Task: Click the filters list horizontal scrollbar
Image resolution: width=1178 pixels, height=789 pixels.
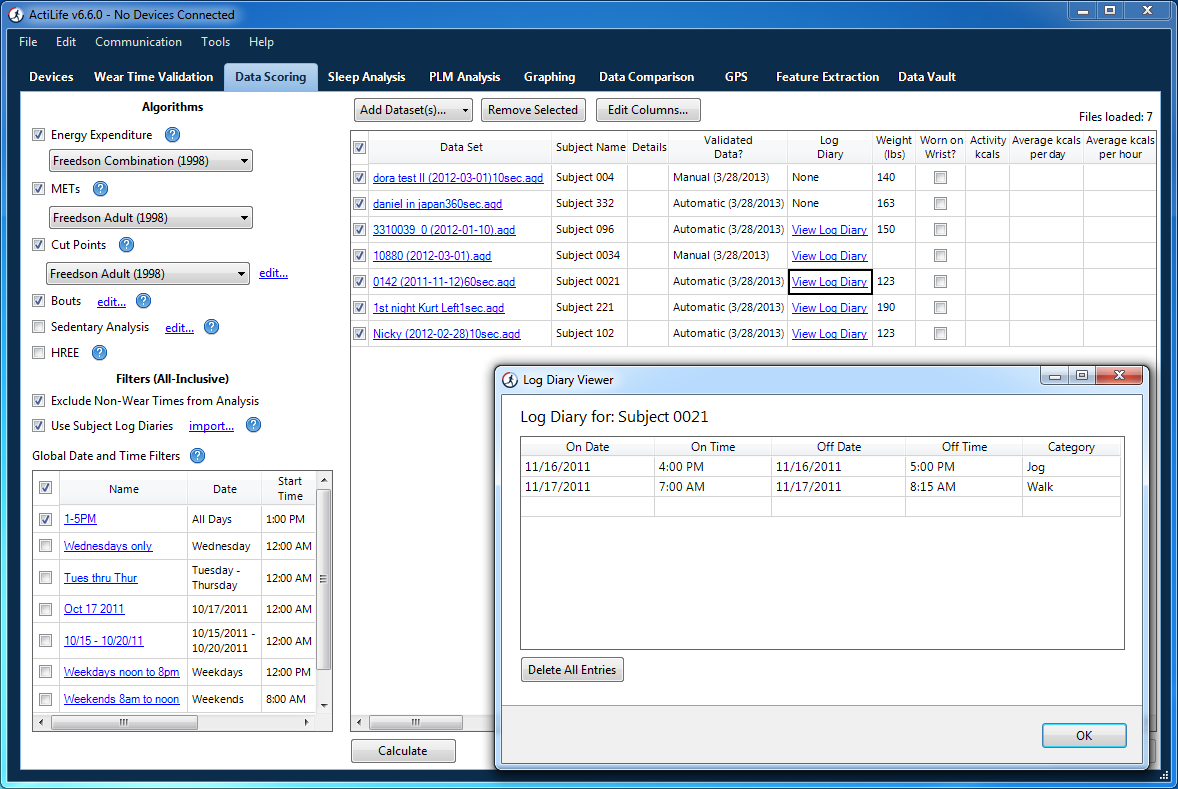Action: pos(125,721)
